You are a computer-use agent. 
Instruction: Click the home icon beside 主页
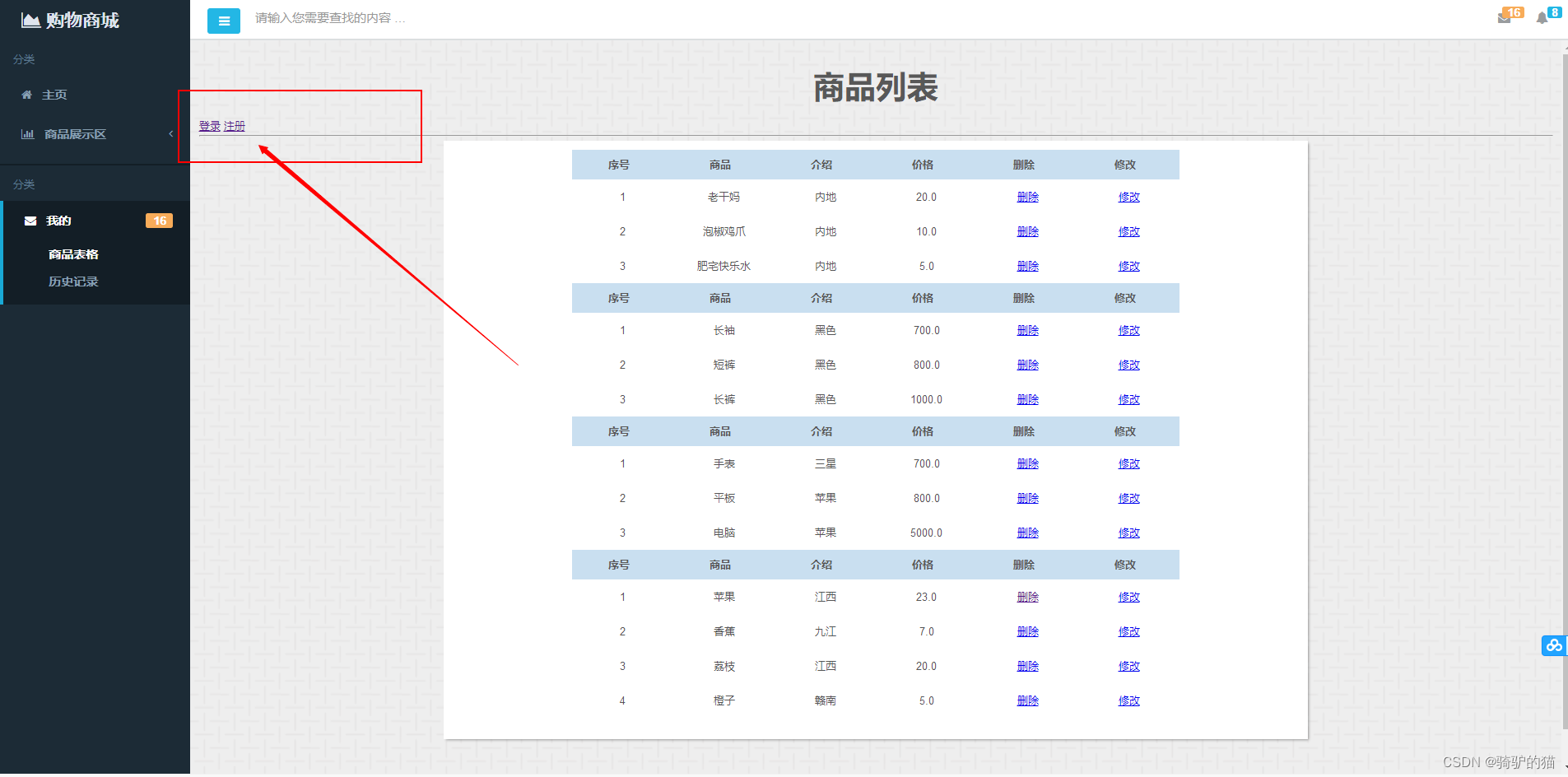click(x=26, y=95)
